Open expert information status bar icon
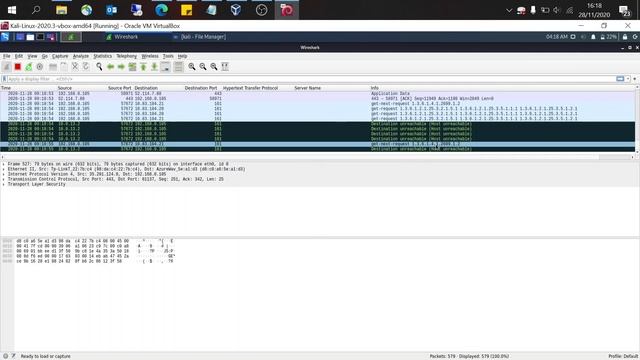The height and width of the screenshot is (360, 640). tap(5, 356)
